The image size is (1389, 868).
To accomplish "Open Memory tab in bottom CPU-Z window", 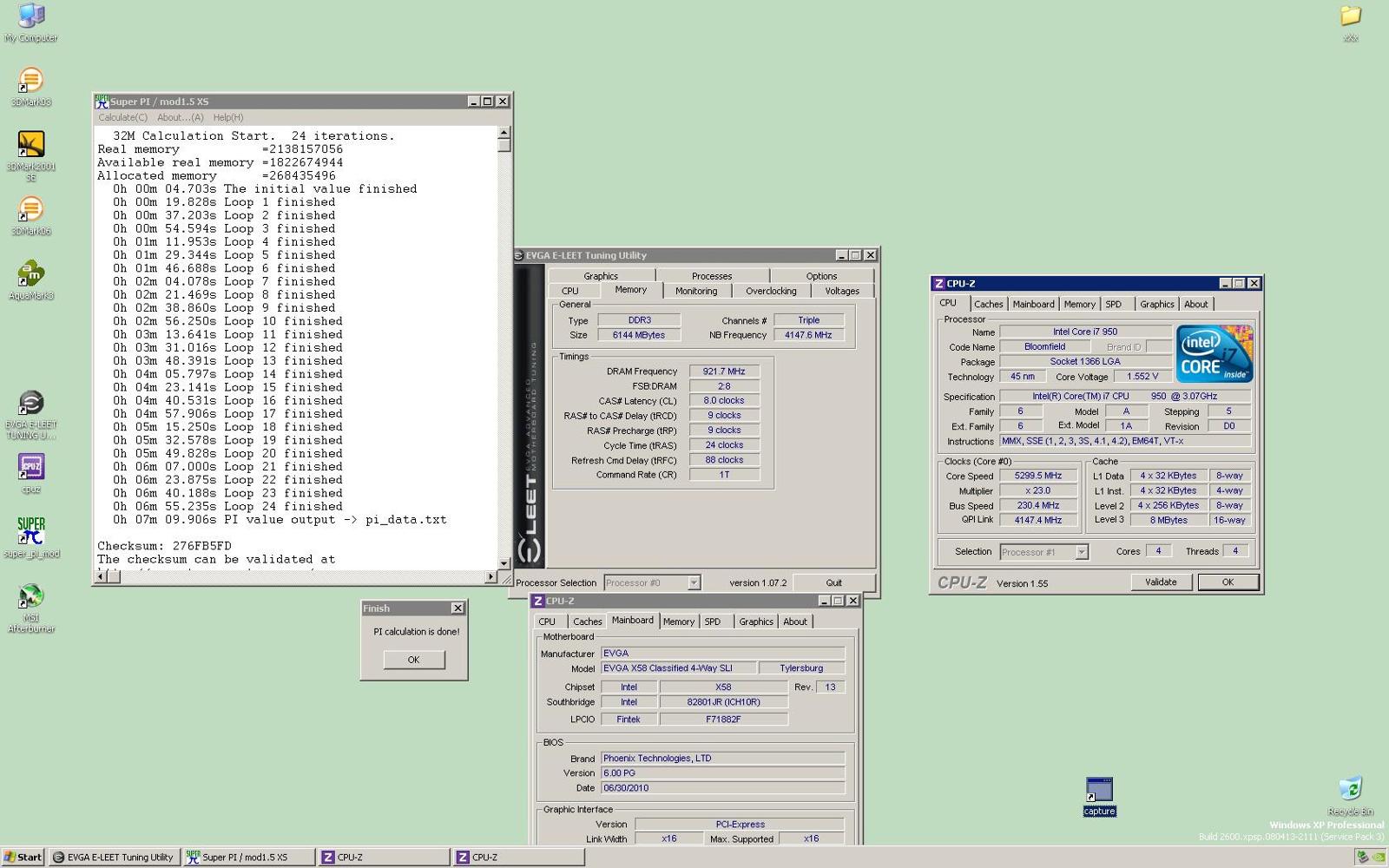I will 679,621.
